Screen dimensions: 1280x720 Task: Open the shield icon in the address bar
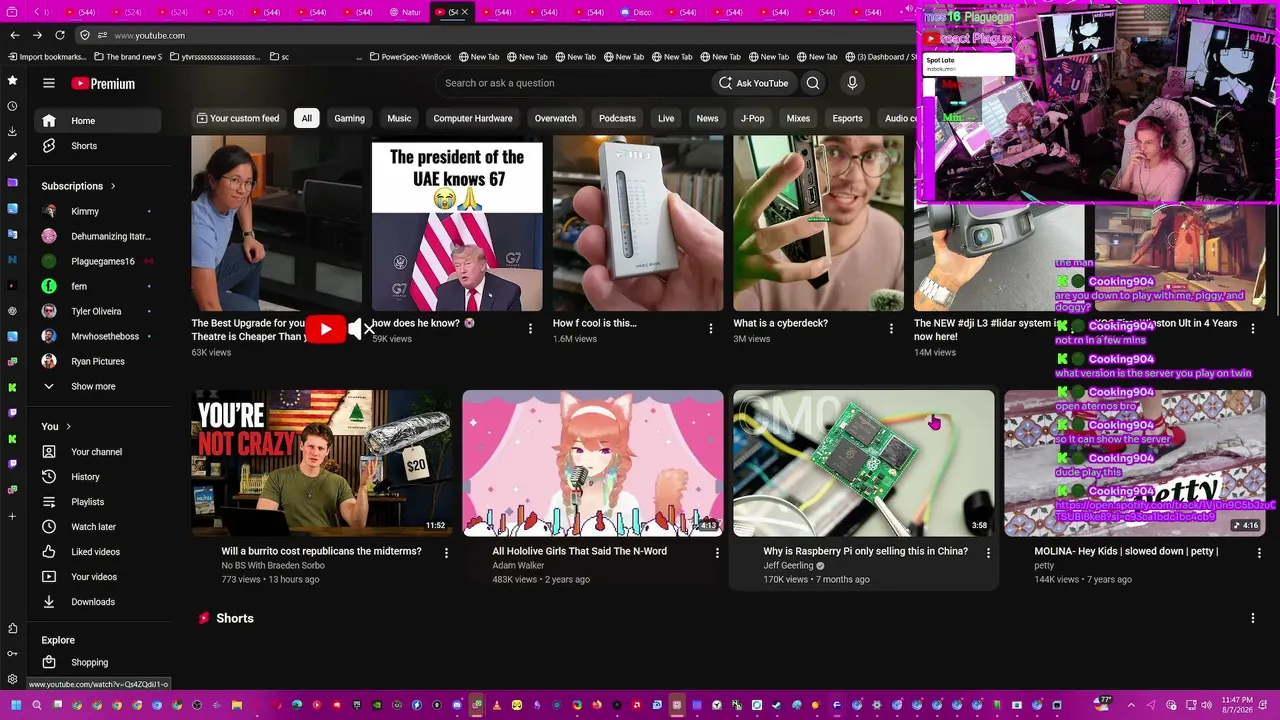click(x=85, y=35)
